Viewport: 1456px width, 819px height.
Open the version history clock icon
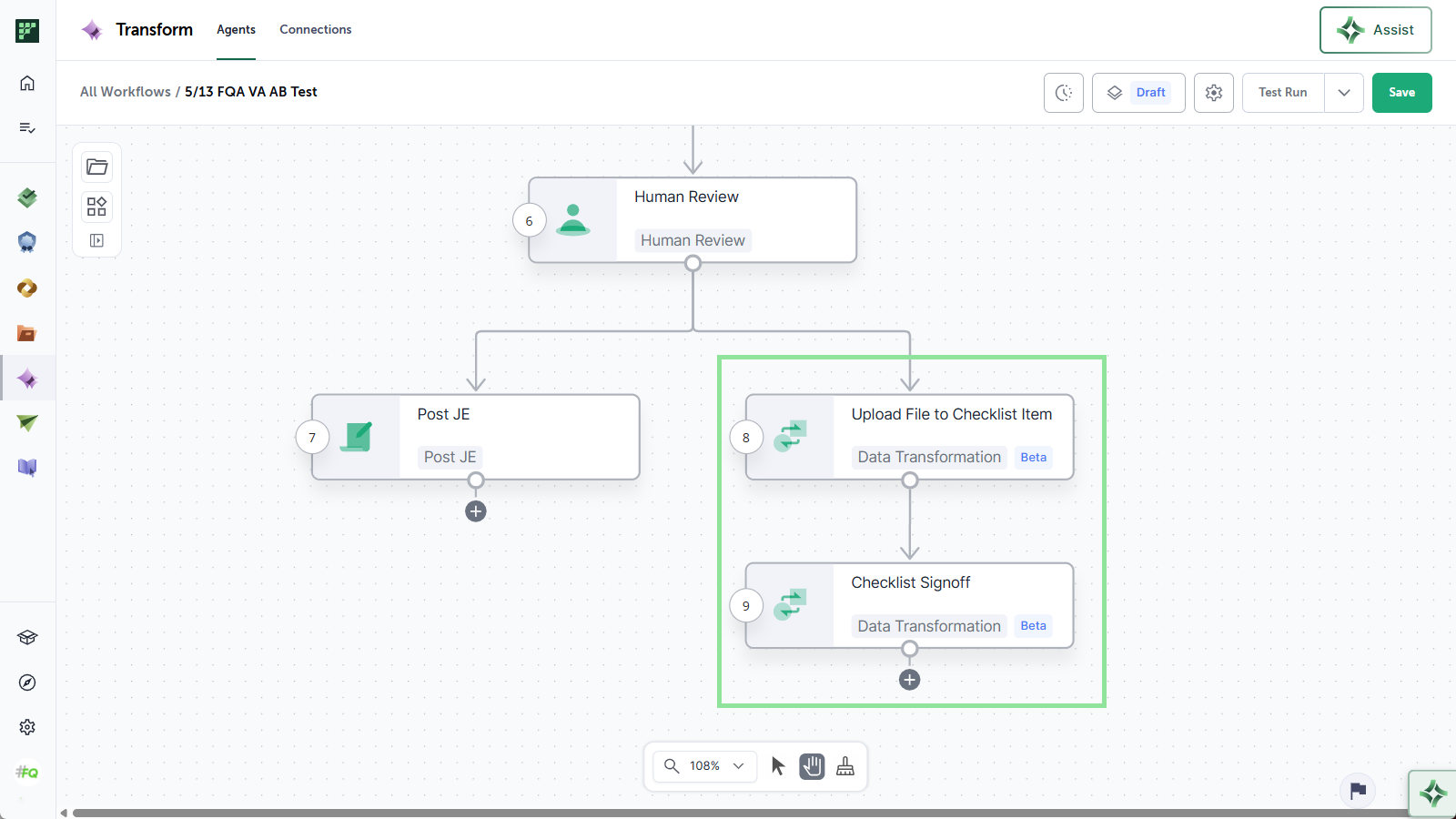(x=1064, y=93)
